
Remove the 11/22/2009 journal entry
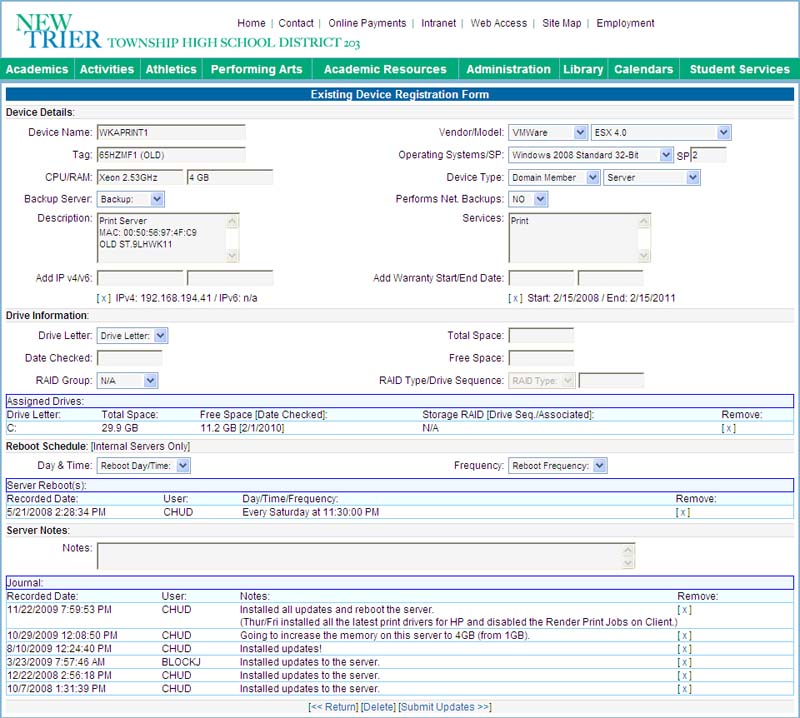coord(684,609)
